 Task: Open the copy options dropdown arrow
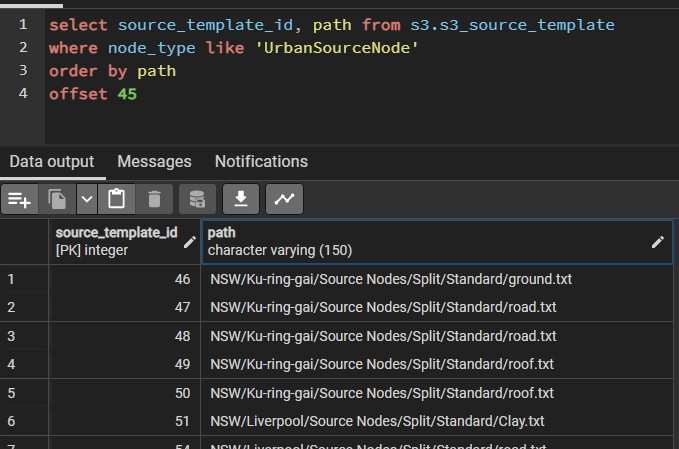click(87, 199)
